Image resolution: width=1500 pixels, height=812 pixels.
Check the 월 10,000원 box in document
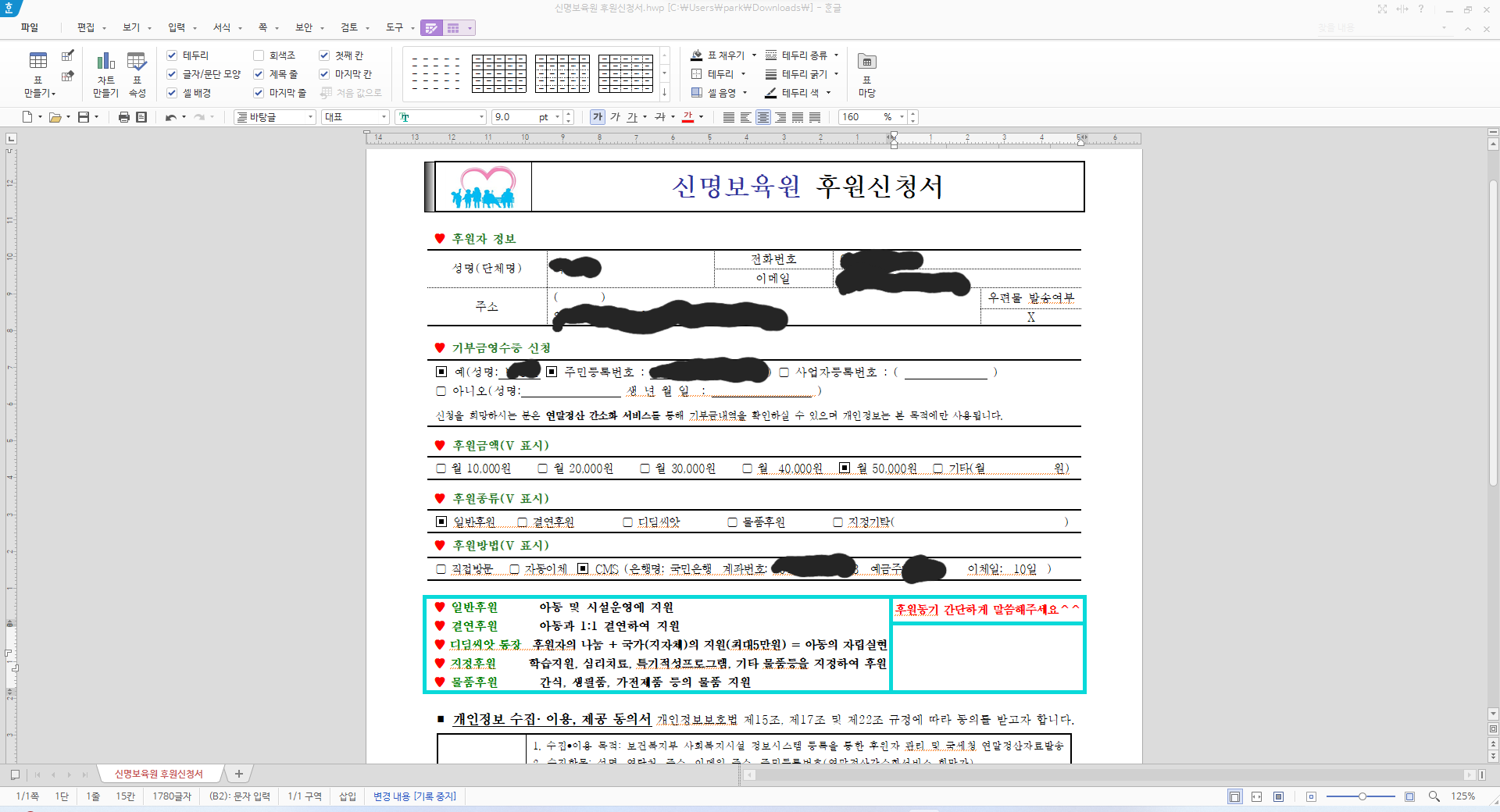pyautogui.click(x=441, y=468)
